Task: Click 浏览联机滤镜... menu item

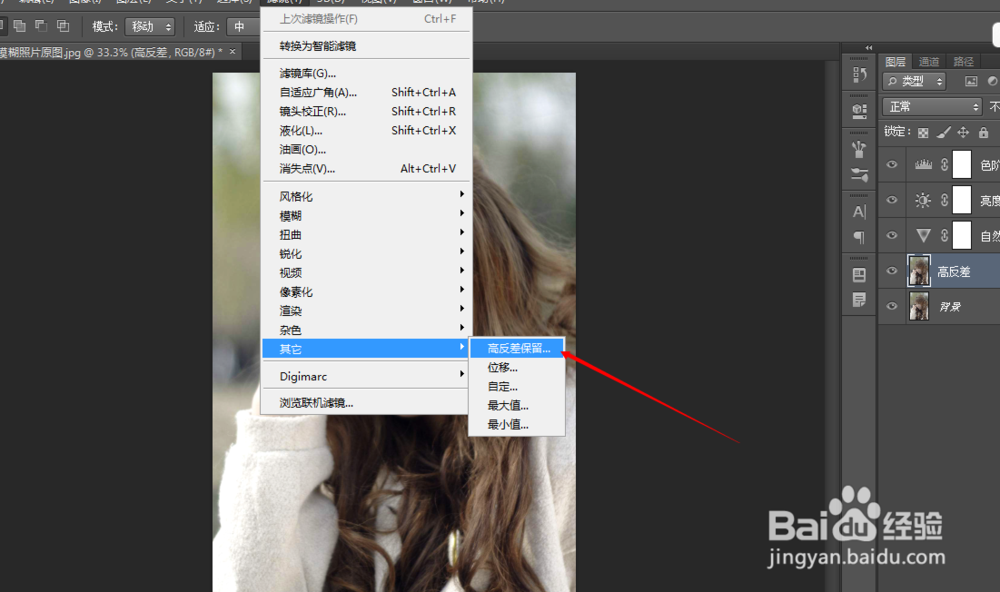Action: click(x=367, y=403)
